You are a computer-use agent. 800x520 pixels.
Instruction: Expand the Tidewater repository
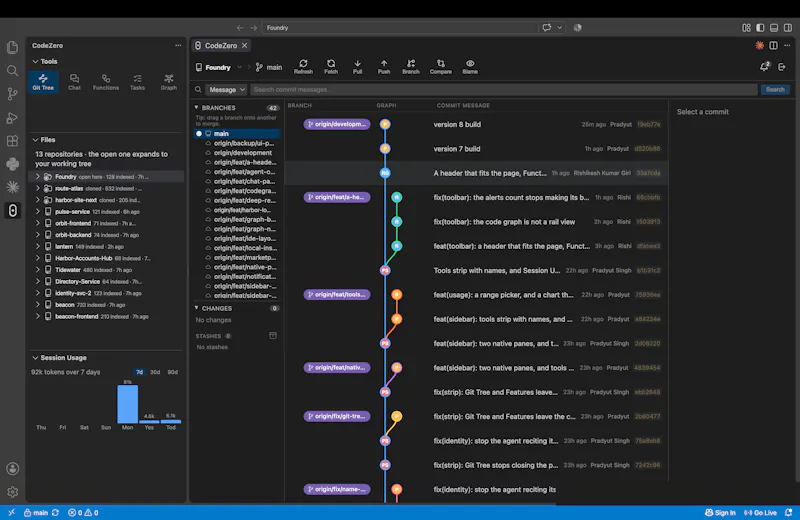[x=37, y=270]
